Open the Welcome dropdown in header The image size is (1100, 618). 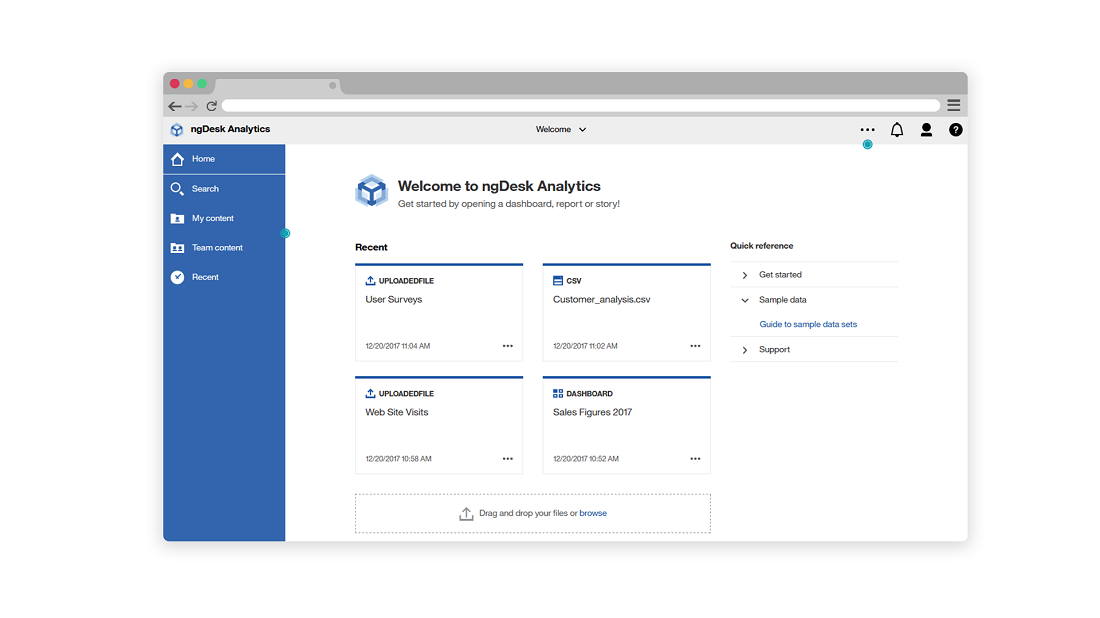point(561,130)
